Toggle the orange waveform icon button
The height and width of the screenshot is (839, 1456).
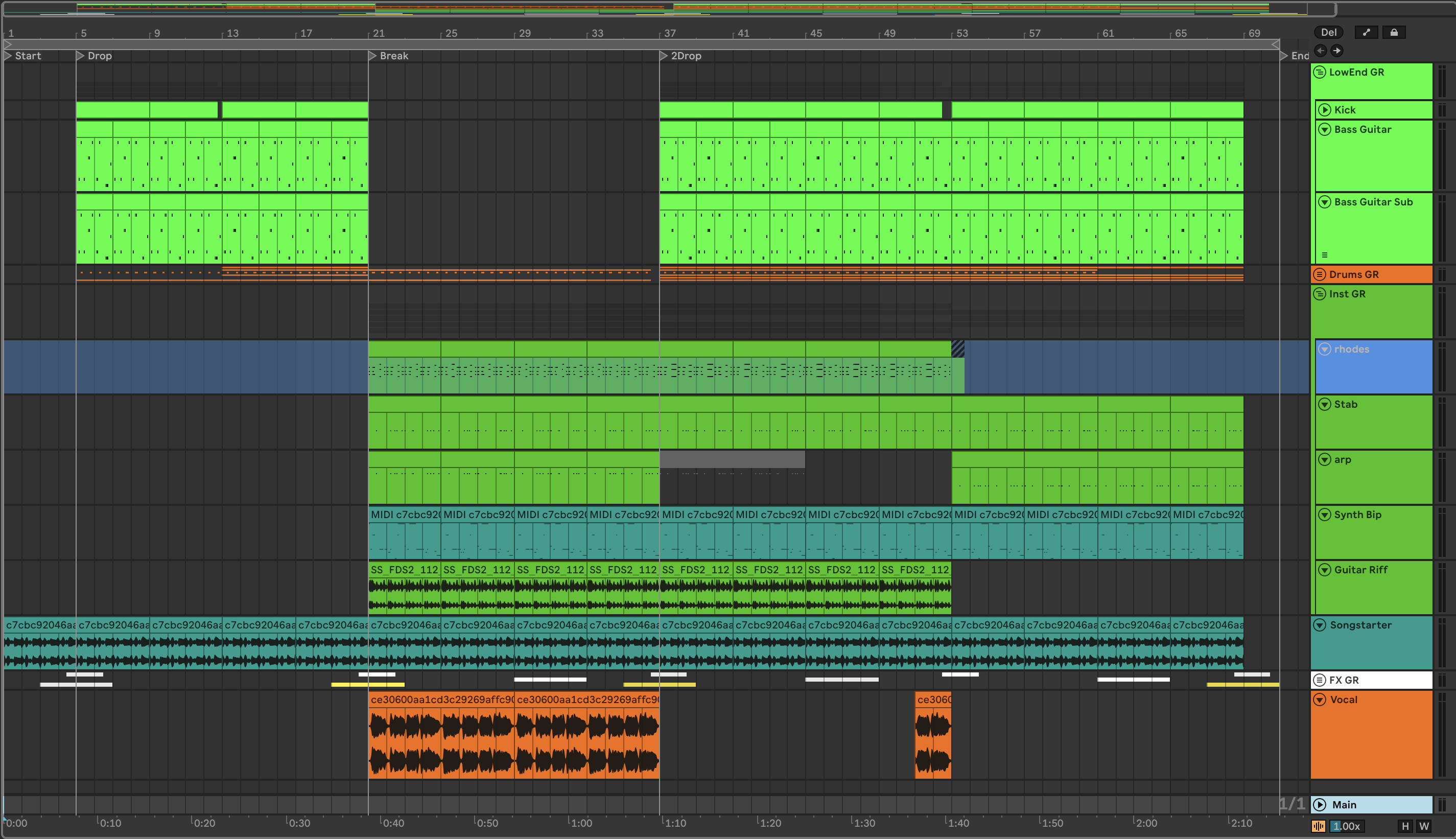[1319, 826]
